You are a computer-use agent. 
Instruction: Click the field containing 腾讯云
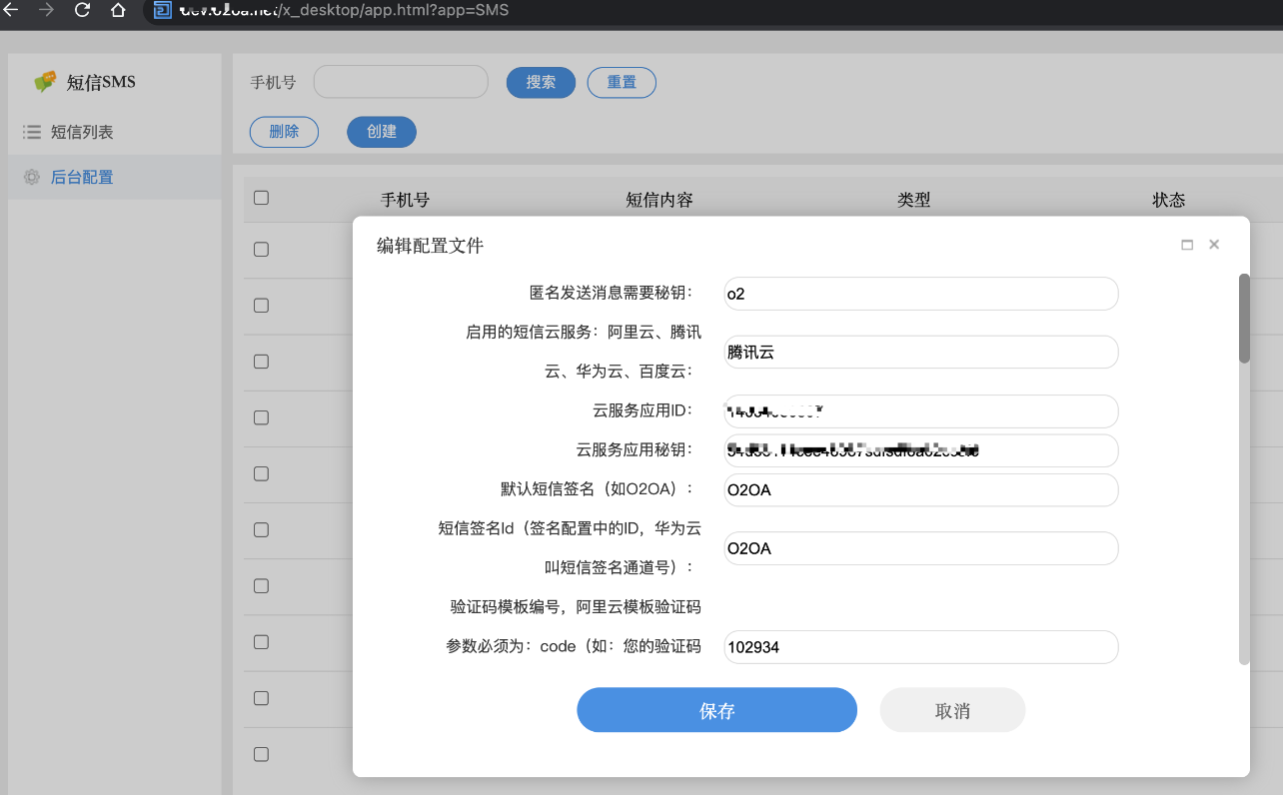pos(921,352)
